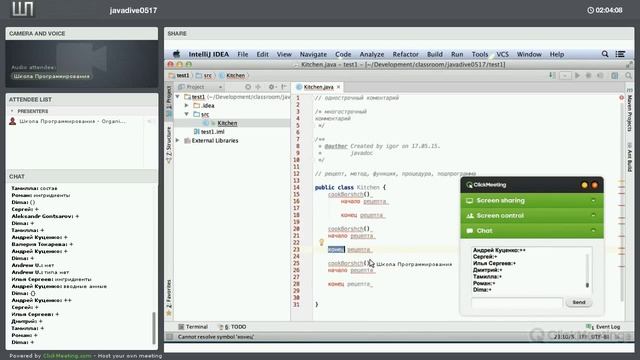Open the View menu
The width and height of the screenshot is (640, 360).
(x=284, y=54)
